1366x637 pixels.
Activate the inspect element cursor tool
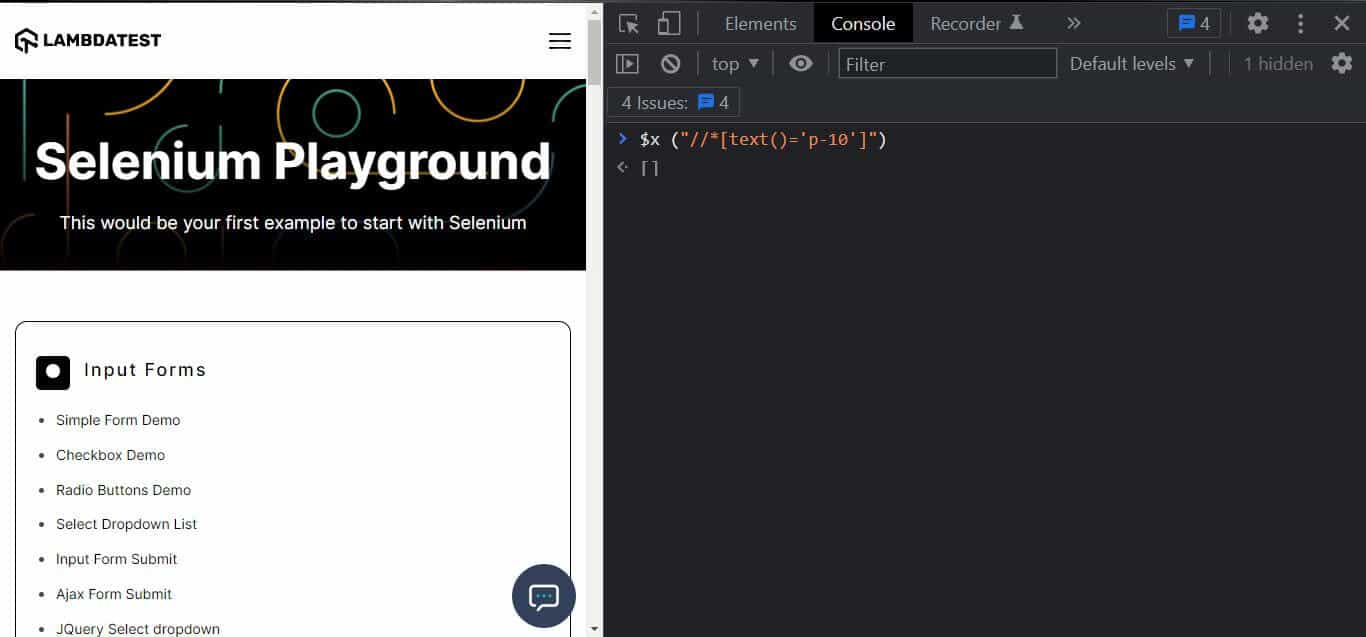(x=628, y=22)
